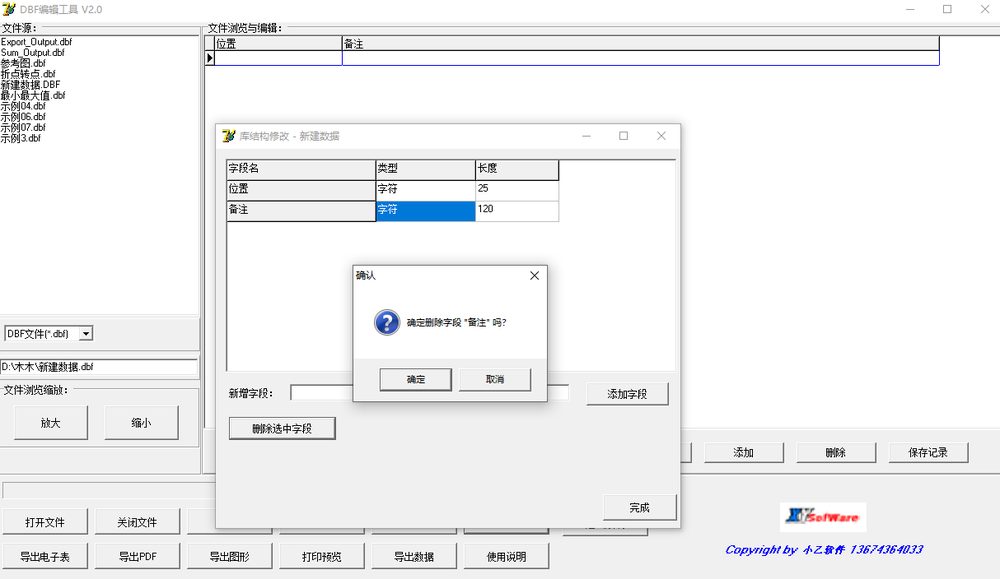Click the 导出图形 button
Viewport: 1000px width, 579px height.
click(230, 557)
